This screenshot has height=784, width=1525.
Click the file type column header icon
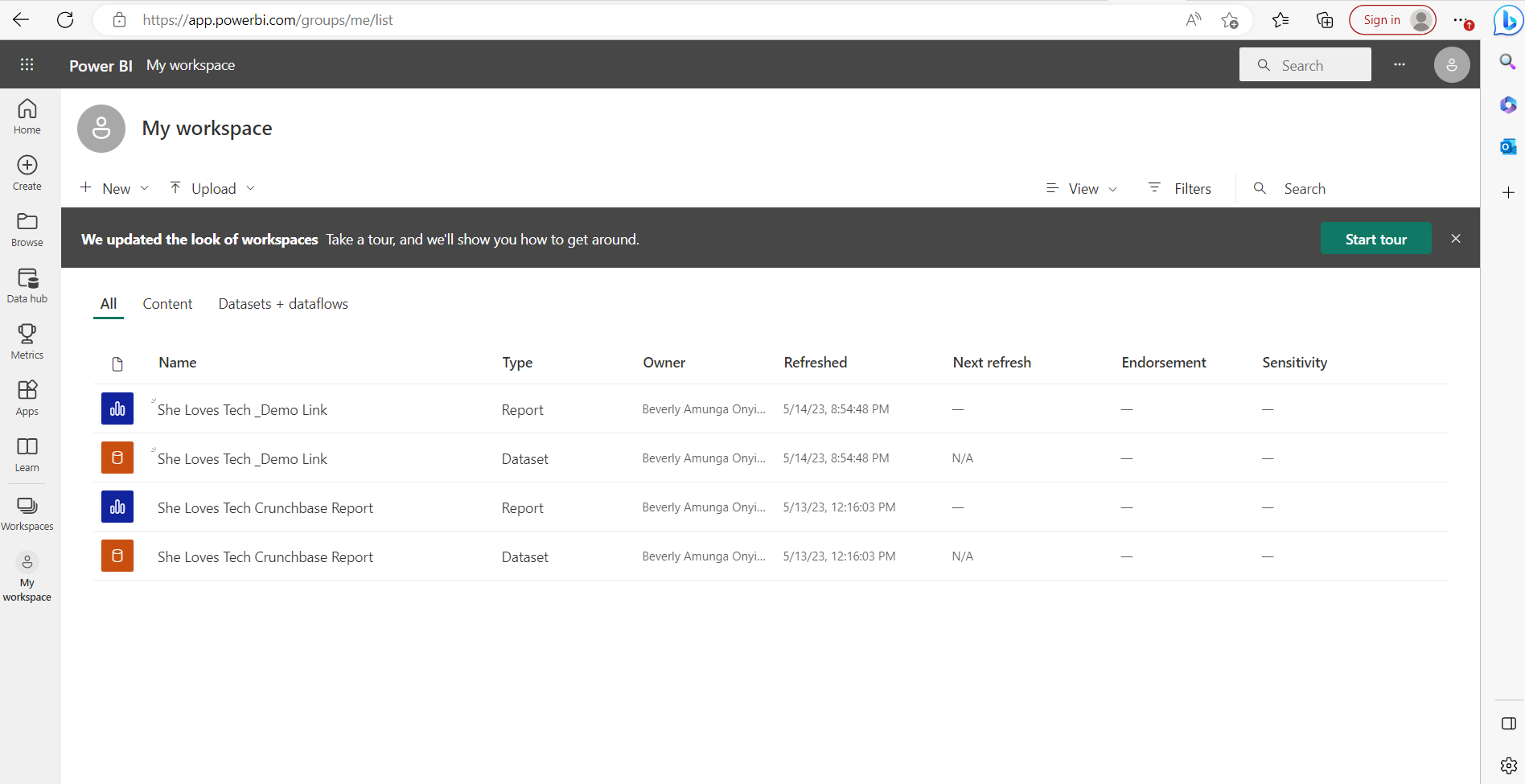pyautogui.click(x=117, y=364)
